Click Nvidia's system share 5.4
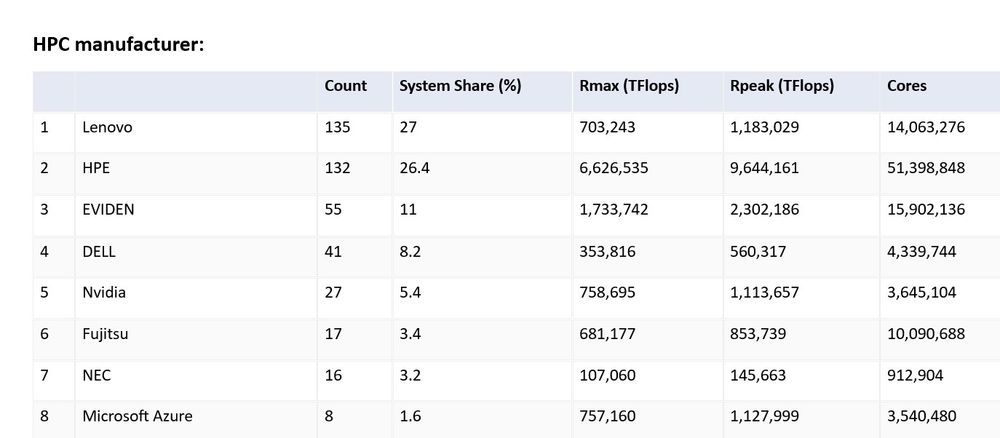The image size is (1000, 438). pyautogui.click(x=410, y=293)
